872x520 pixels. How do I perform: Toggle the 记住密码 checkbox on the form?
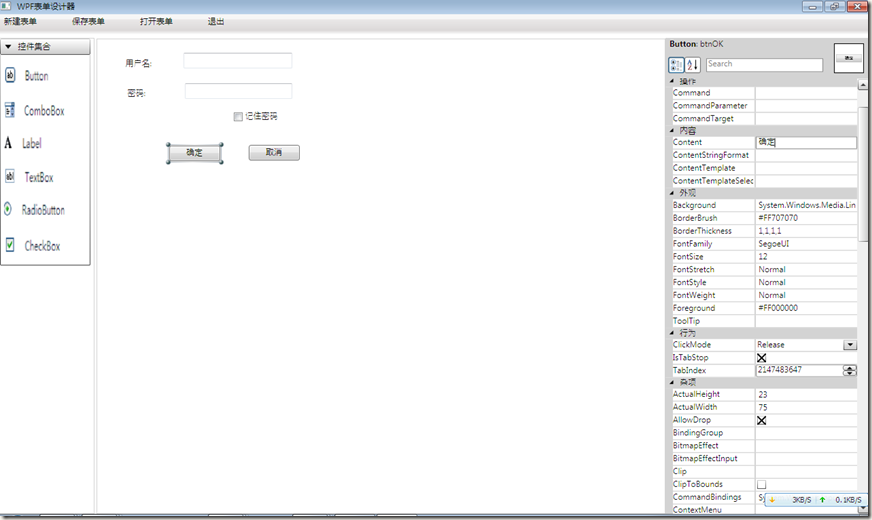tap(238, 116)
